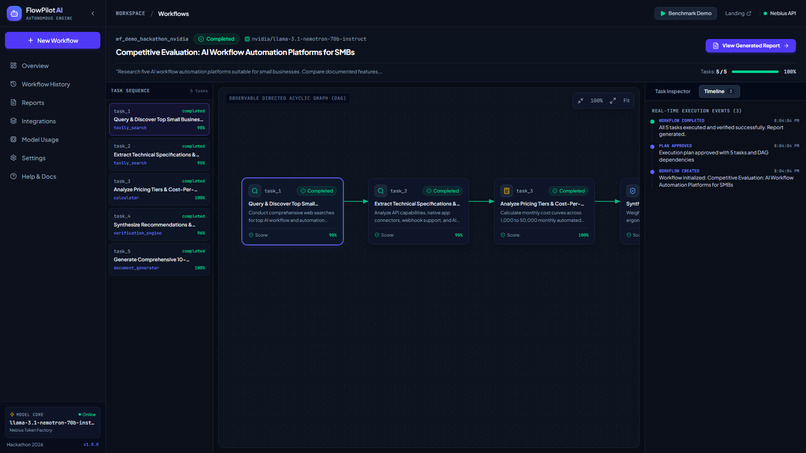Click the Help & Docs question icon
The height and width of the screenshot is (453, 806).
(13, 176)
